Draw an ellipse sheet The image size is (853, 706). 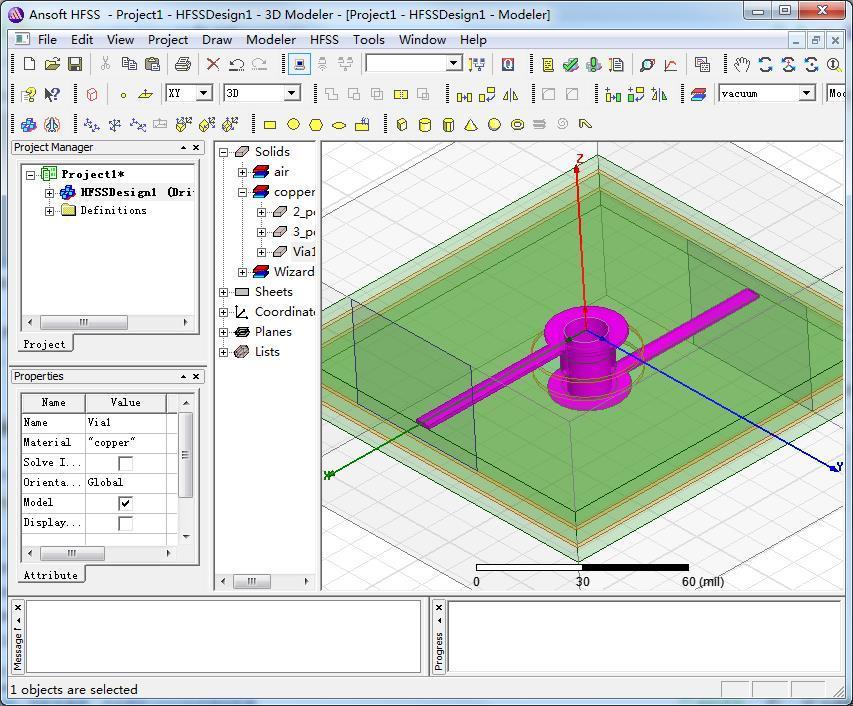[339, 125]
